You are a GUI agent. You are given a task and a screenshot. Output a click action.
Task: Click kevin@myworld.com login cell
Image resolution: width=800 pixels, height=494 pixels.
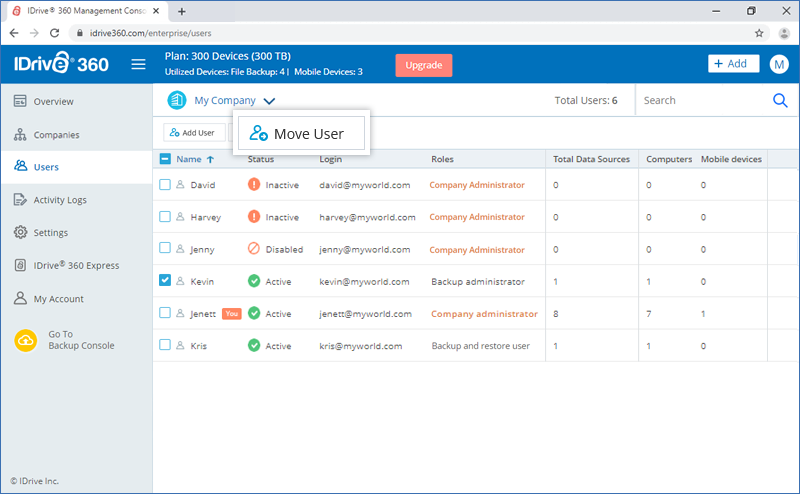(364, 282)
